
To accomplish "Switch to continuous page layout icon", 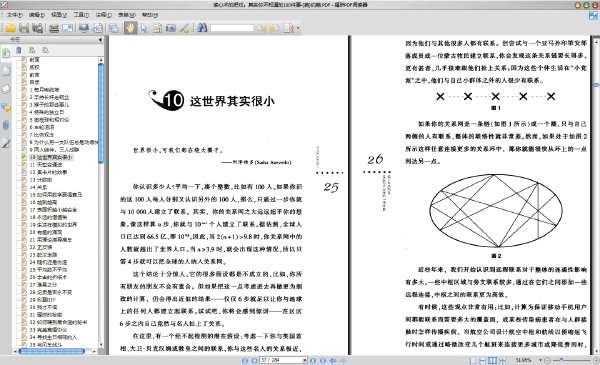I will click(483, 360).
